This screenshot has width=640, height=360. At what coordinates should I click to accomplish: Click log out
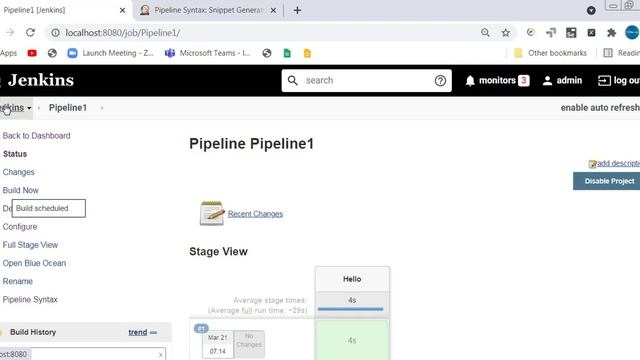[x=619, y=80]
